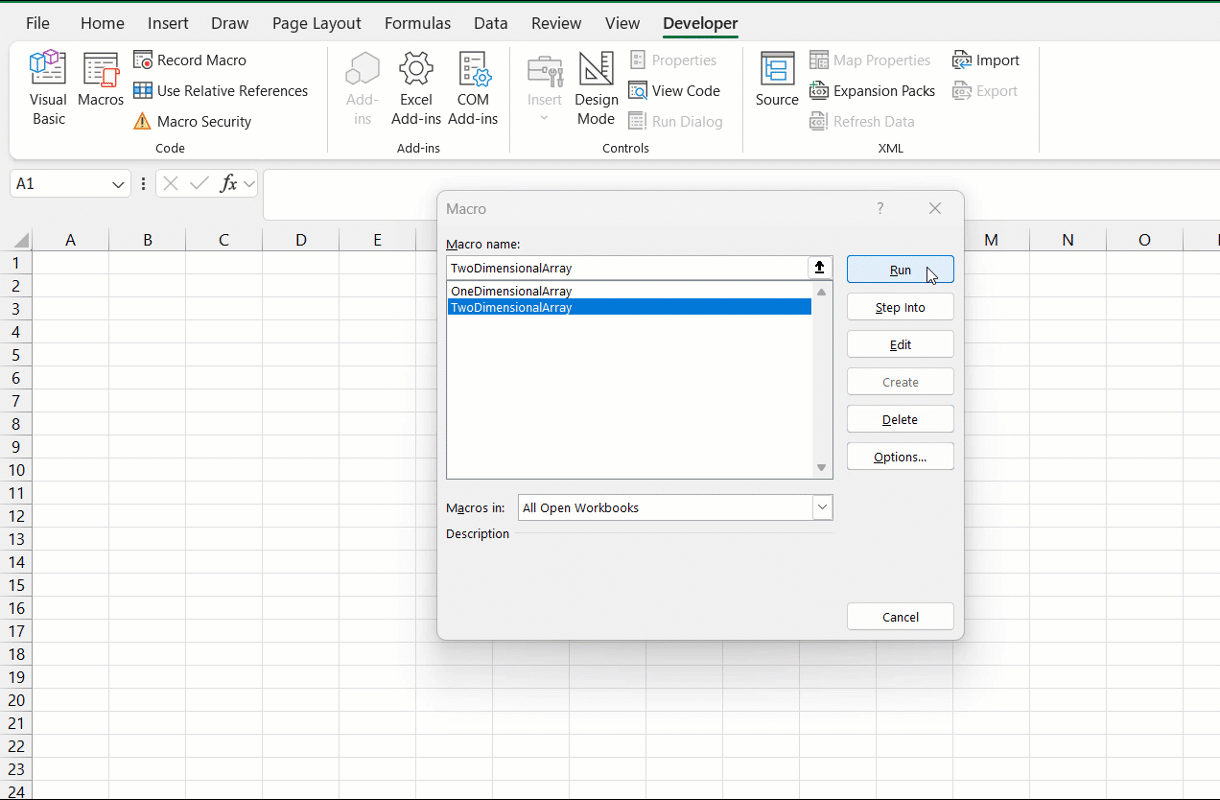1220x800 pixels.
Task: Select row 20 header
Action: click(16, 700)
